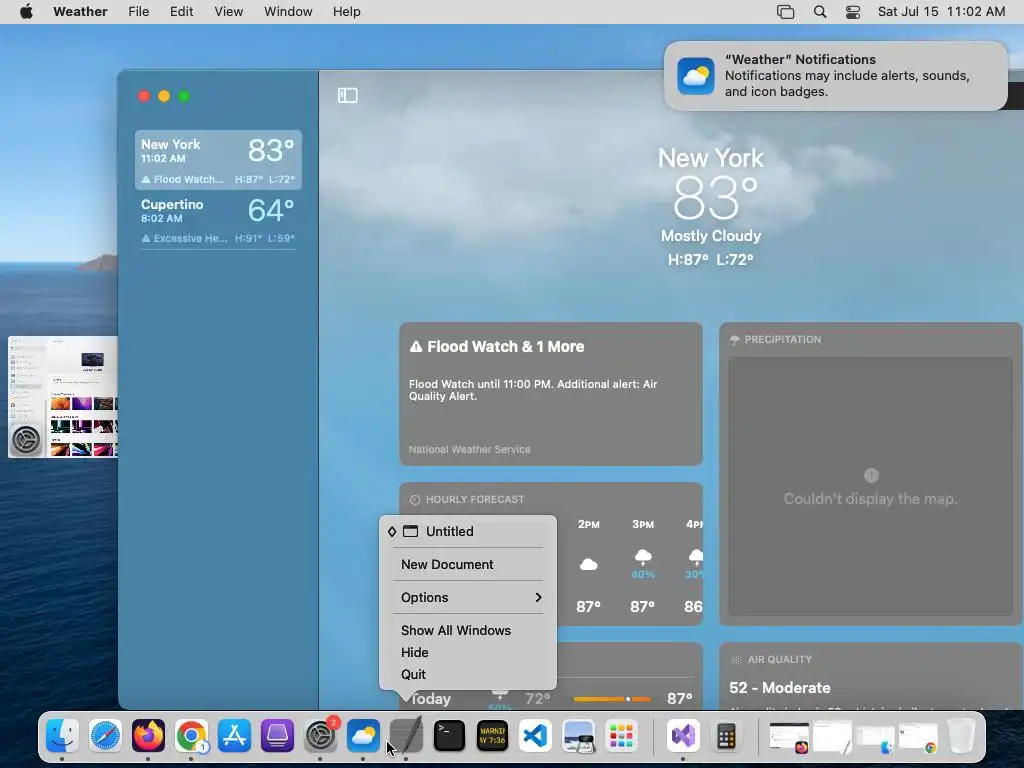
Task: Click the 3PM hourly forecast column
Action: [x=643, y=566]
